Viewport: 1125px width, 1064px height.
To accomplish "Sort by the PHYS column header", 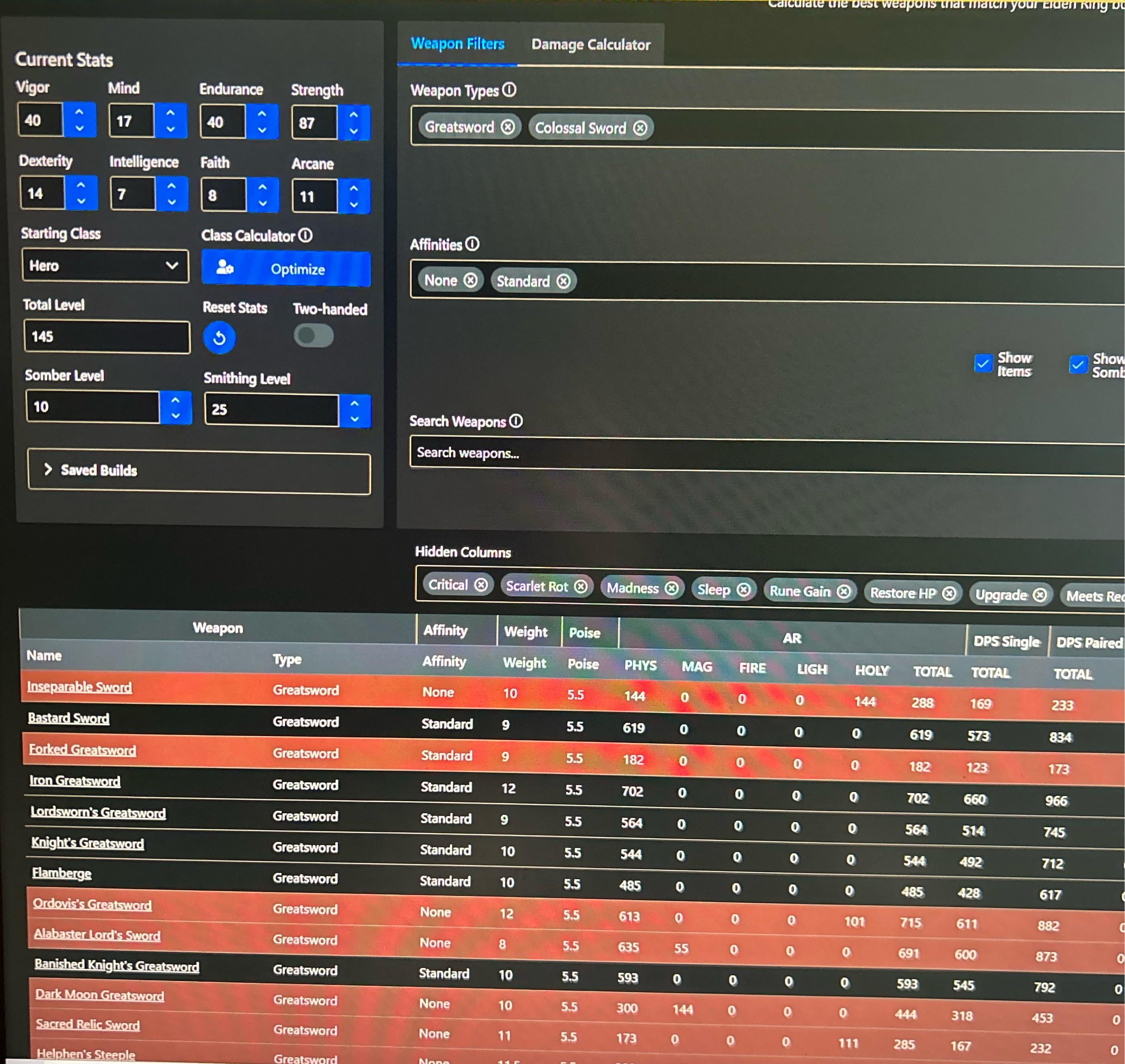I will pos(641,665).
